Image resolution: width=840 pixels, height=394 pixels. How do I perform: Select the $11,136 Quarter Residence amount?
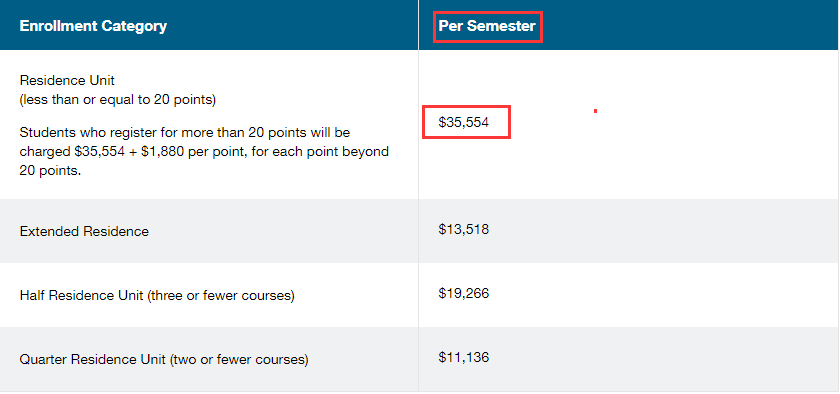[463, 357]
